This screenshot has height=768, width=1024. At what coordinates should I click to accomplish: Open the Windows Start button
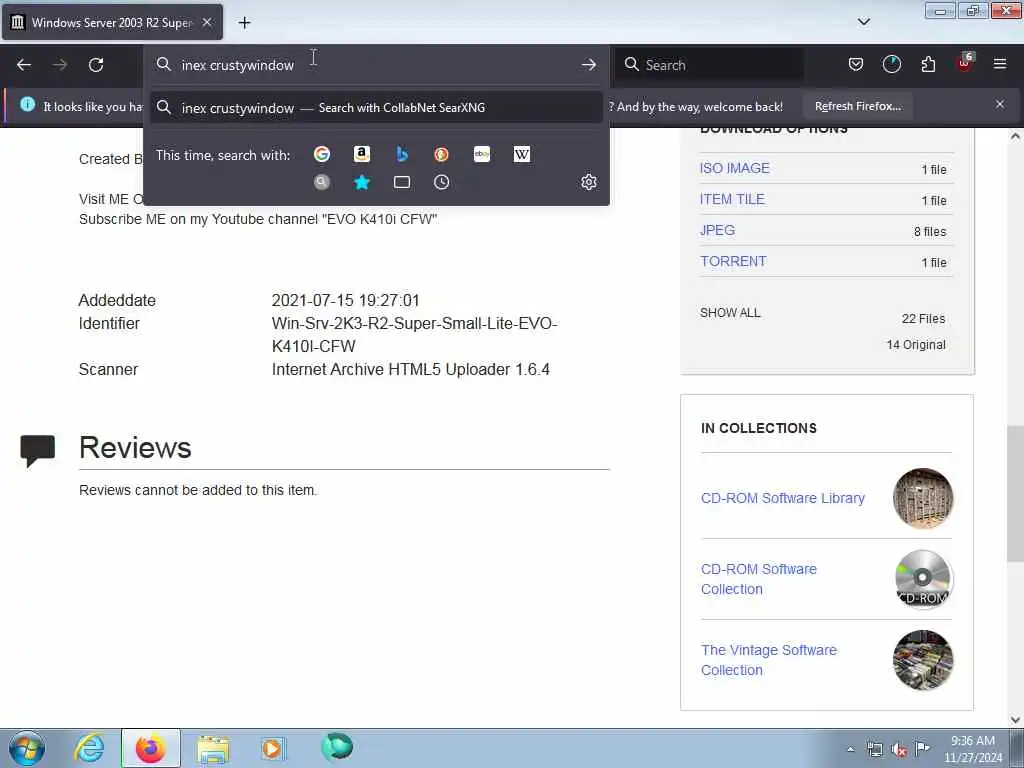(x=27, y=748)
